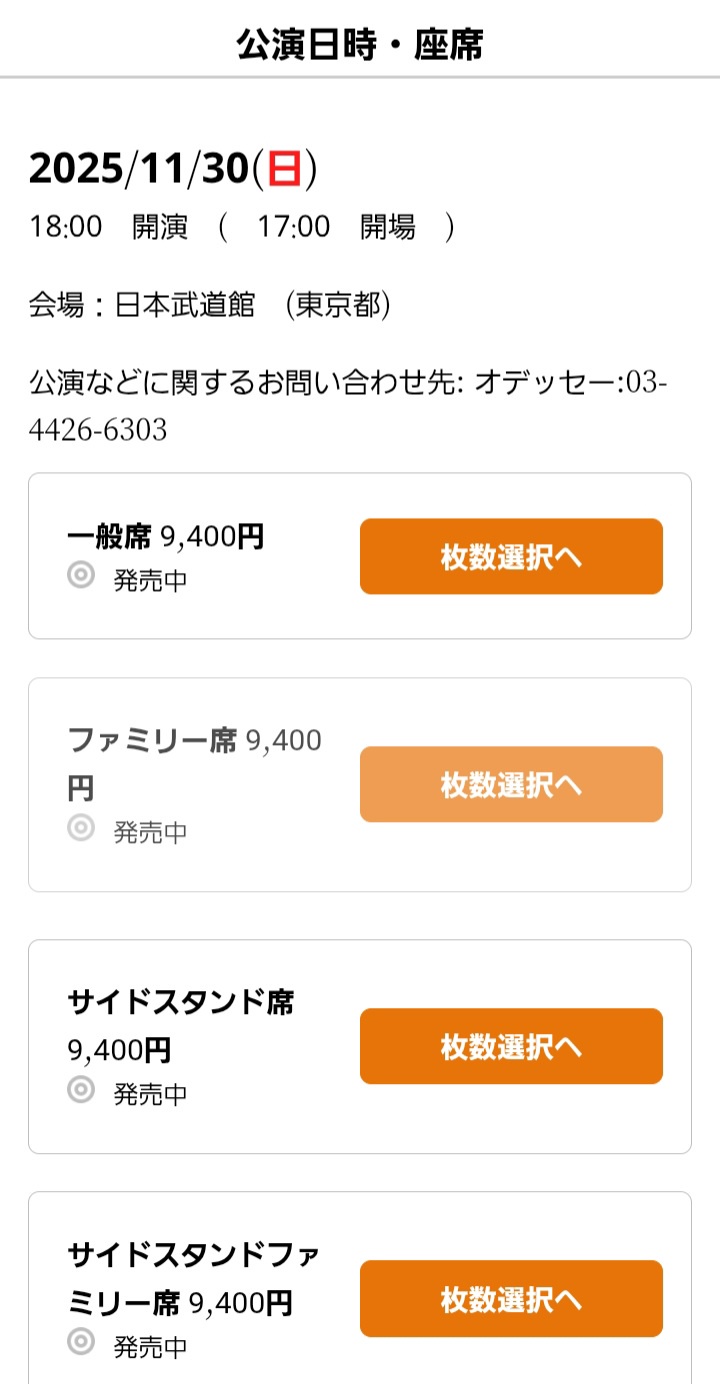The height and width of the screenshot is (1384, 720).
Task: Tap the 発売中 text under サイドスタンド席
Action: tap(150, 1094)
